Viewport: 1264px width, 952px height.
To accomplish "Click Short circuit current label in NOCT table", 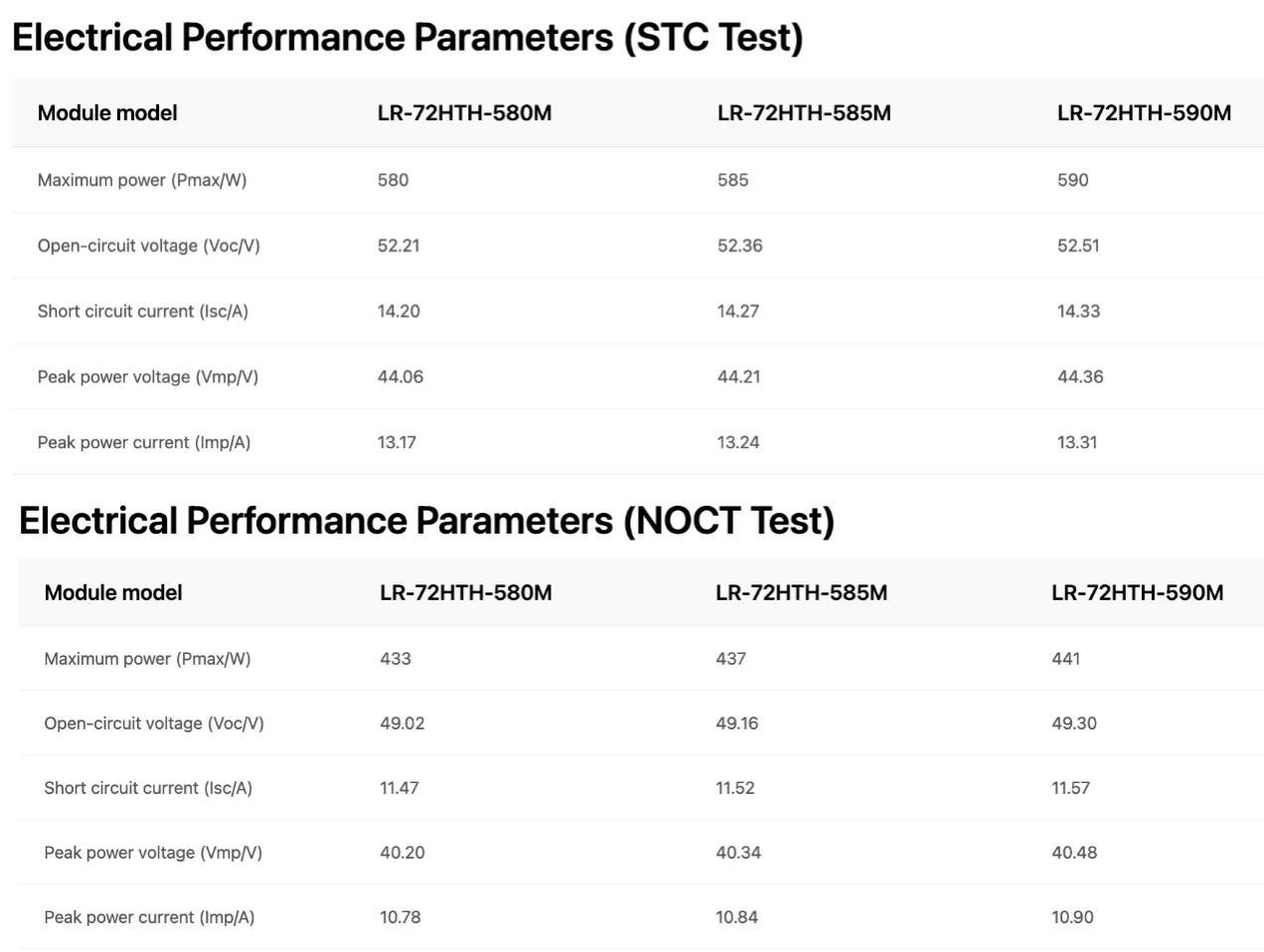I will (x=148, y=788).
